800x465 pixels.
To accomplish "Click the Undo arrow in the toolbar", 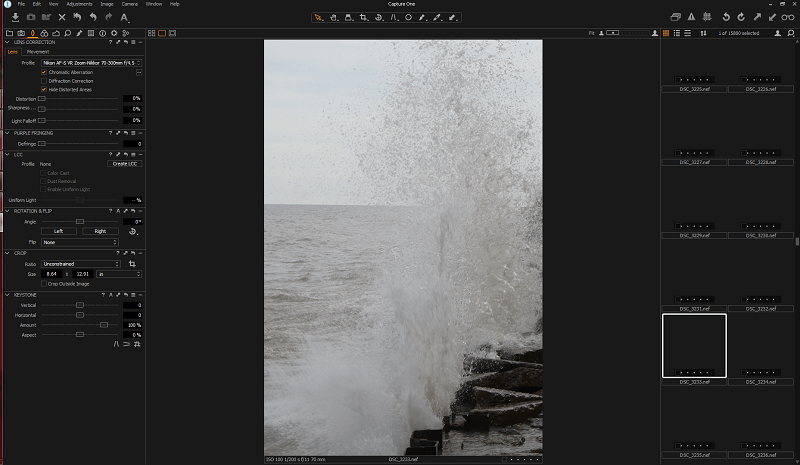I will [93, 17].
